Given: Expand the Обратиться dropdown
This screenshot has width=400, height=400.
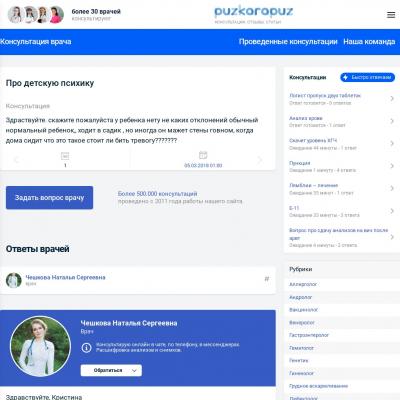Looking at the screenshot, I should [x=111, y=370].
